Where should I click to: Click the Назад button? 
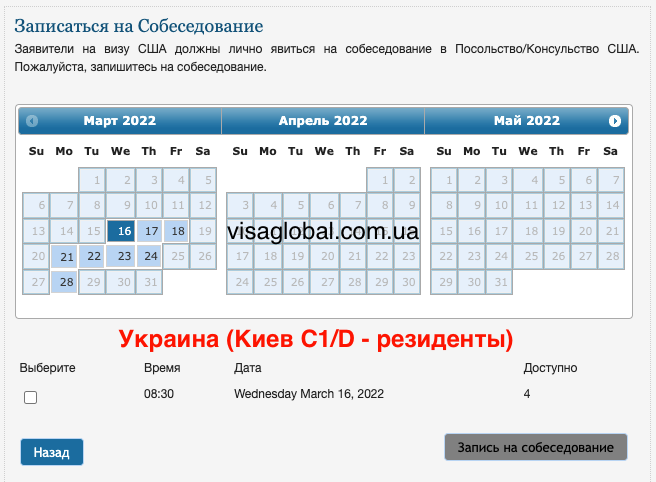[52, 452]
